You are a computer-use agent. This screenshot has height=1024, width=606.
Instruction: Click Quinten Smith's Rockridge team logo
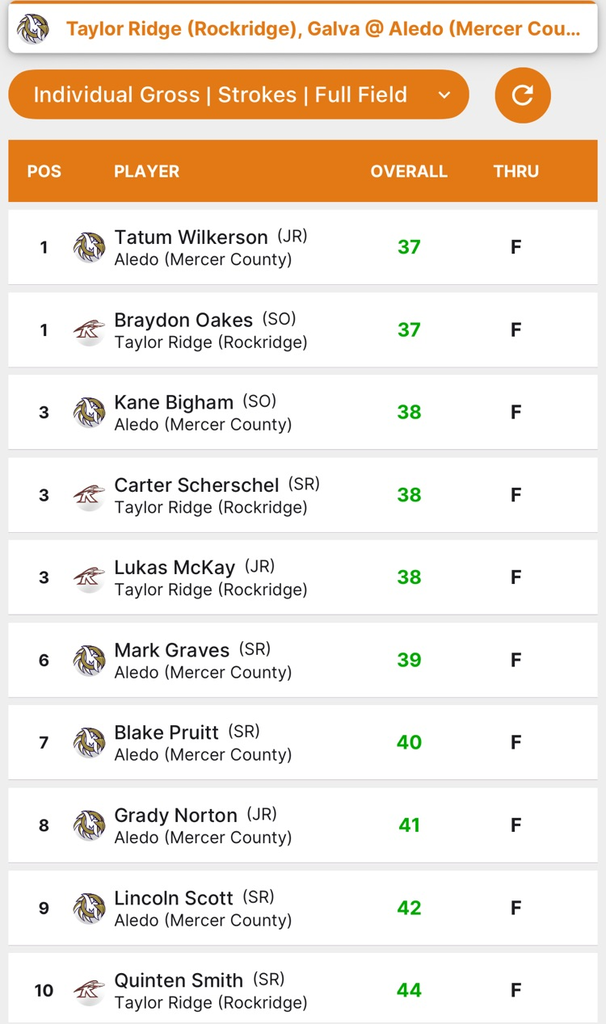(89, 991)
